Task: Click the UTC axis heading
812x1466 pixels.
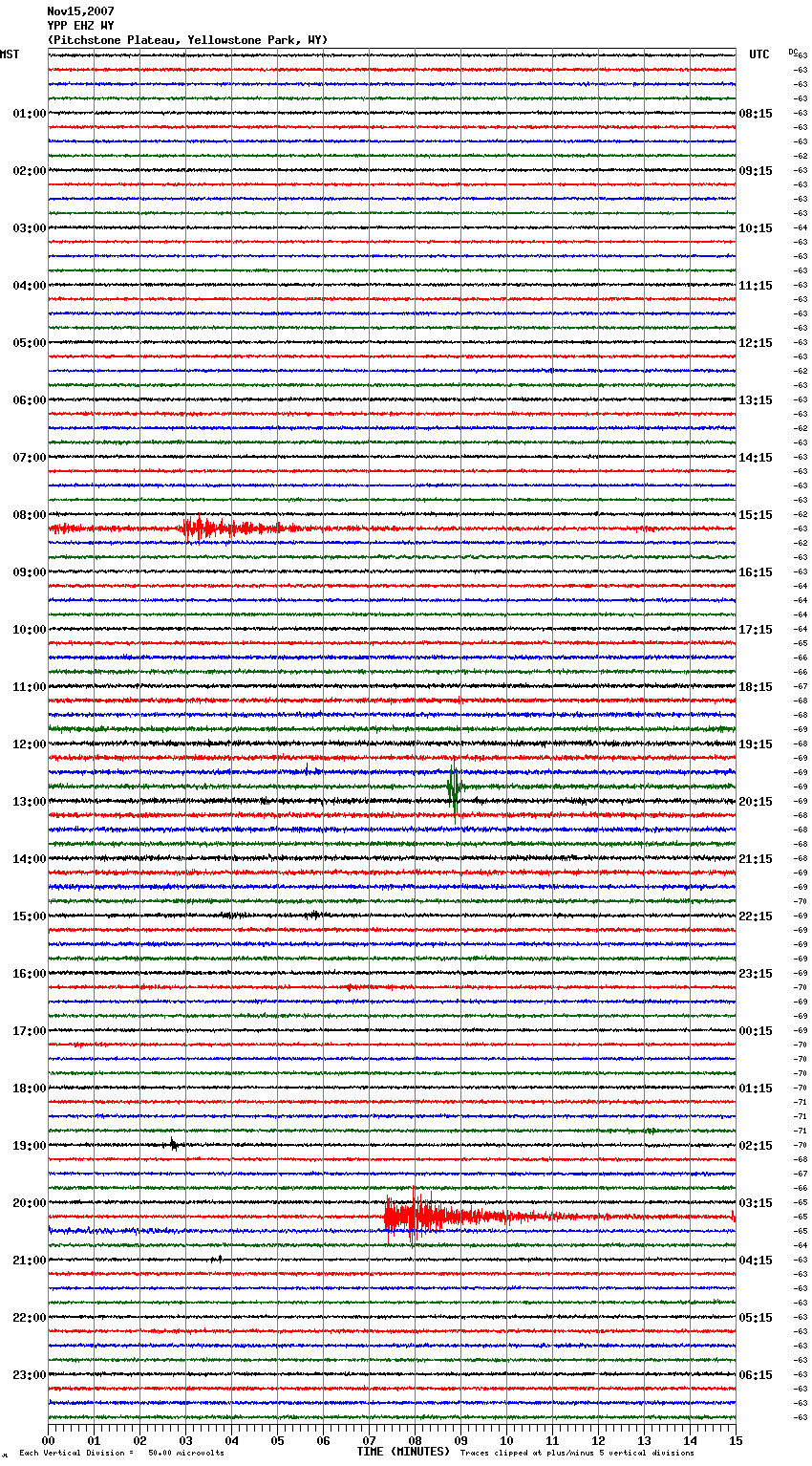Action: click(x=759, y=54)
